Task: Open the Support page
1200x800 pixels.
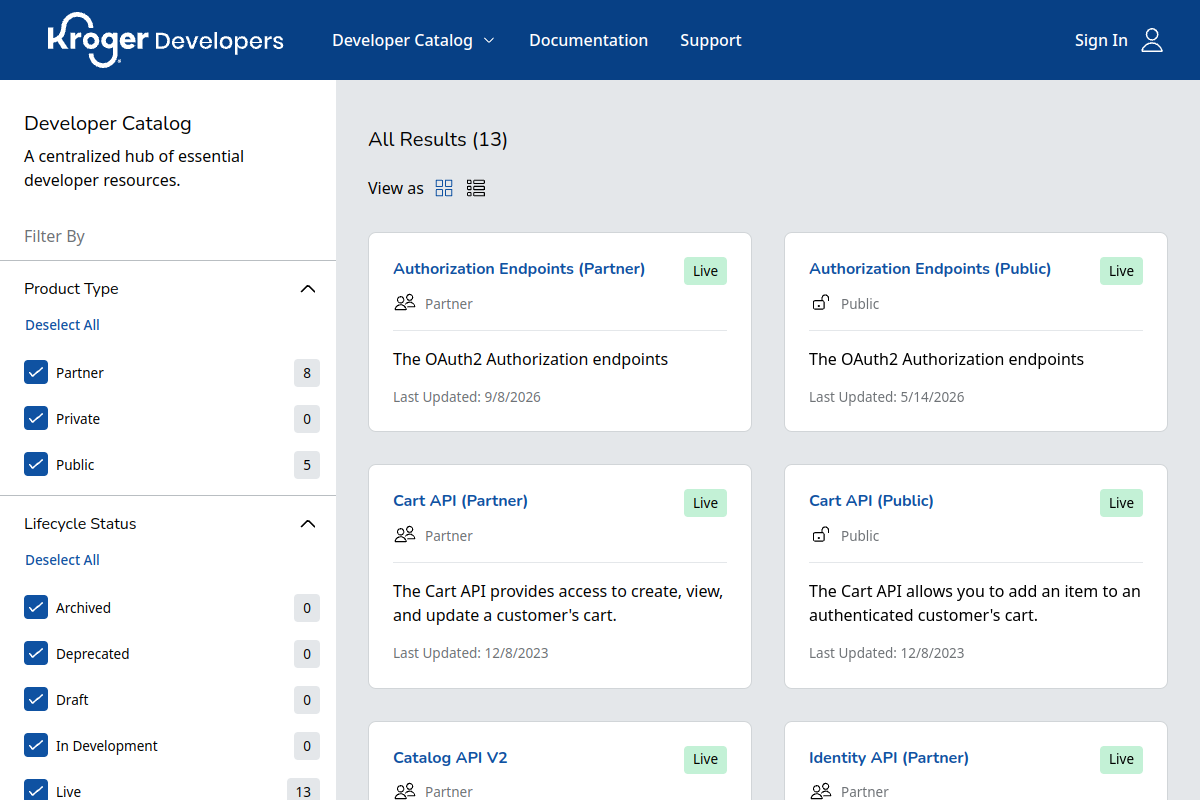Action: click(711, 40)
